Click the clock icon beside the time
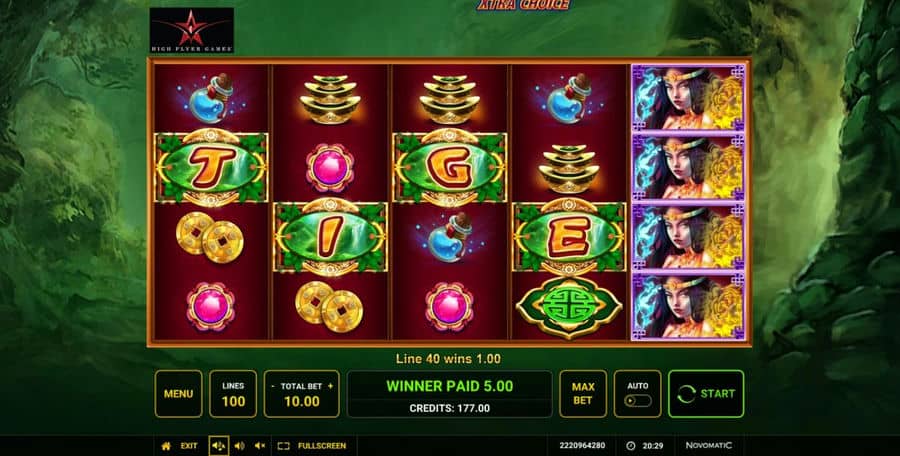The width and height of the screenshot is (900, 456). [630, 446]
